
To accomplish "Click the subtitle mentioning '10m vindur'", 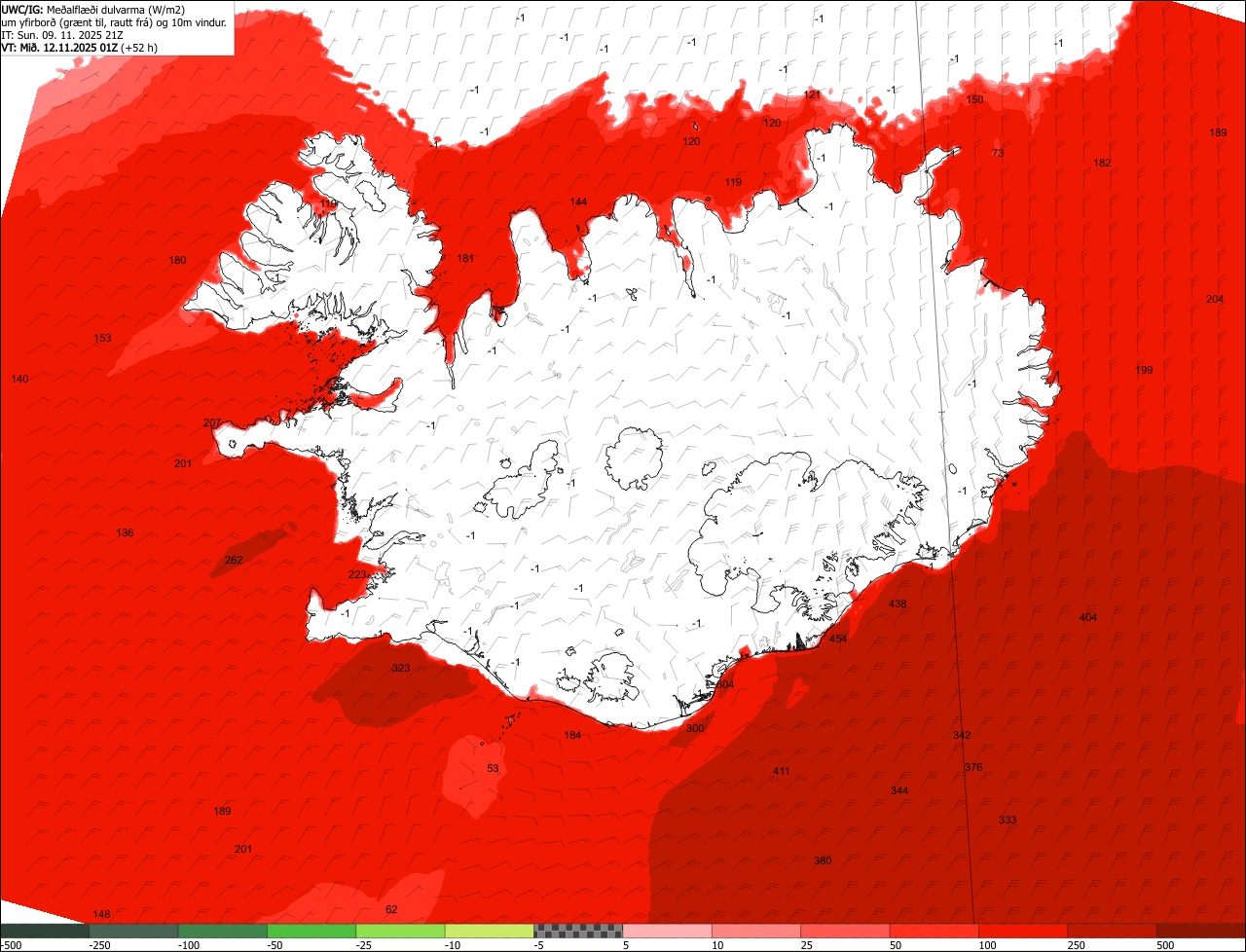I will (x=115, y=22).
